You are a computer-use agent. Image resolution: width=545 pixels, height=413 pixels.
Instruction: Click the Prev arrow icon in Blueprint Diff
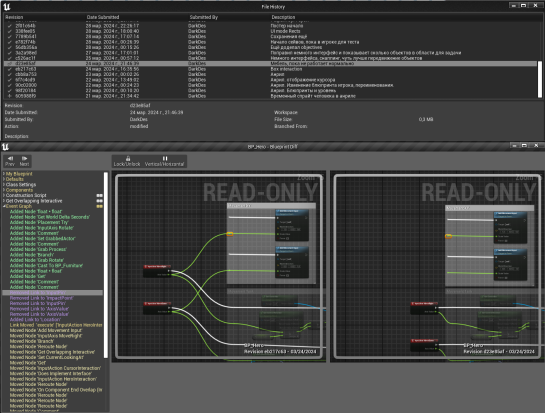click(10, 159)
